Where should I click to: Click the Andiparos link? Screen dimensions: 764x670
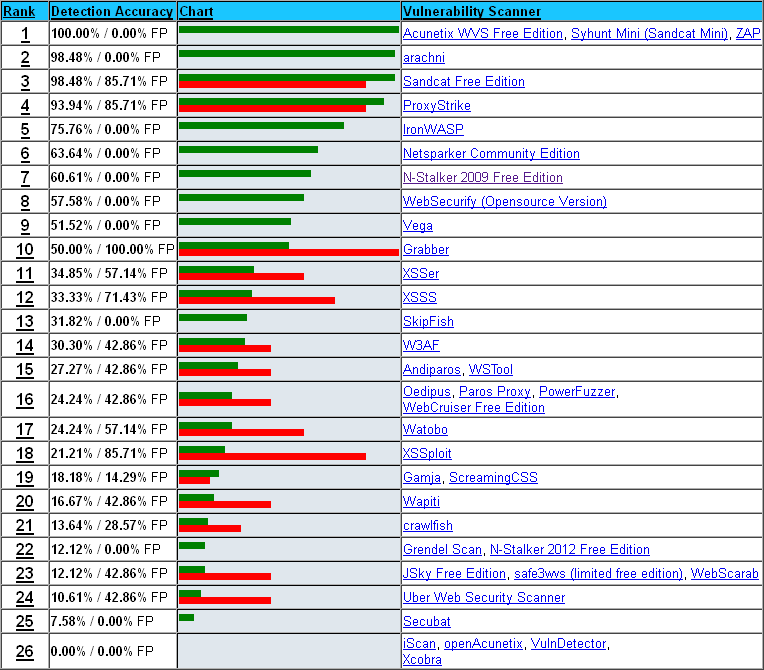[432, 369]
